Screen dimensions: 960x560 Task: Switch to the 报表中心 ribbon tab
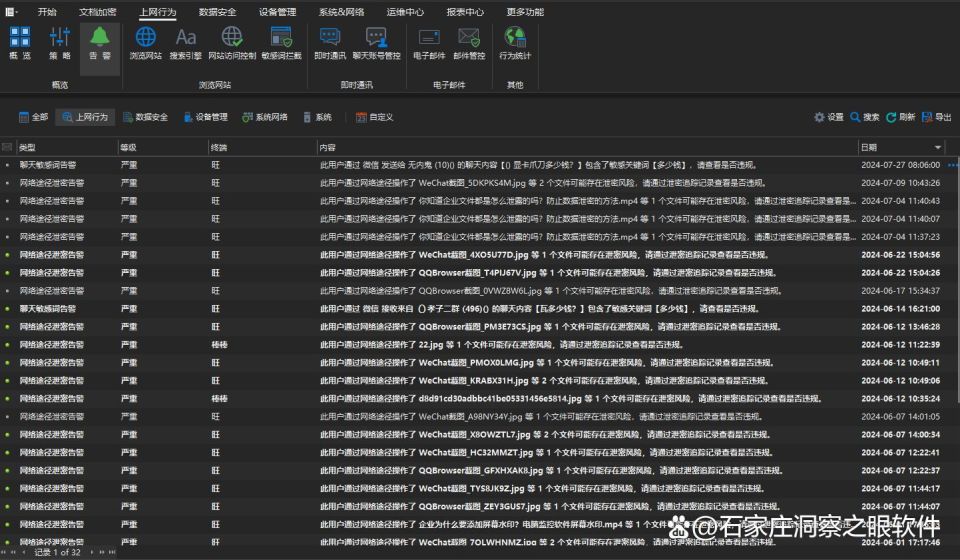465,12
